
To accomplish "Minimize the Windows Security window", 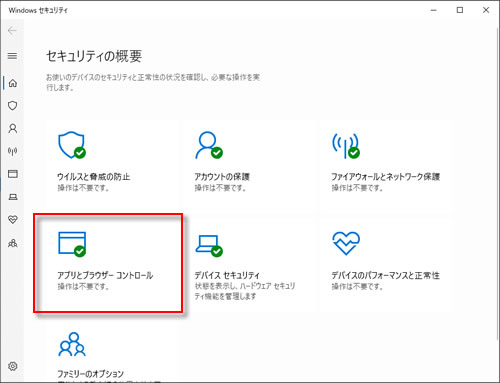I will (x=433, y=10).
